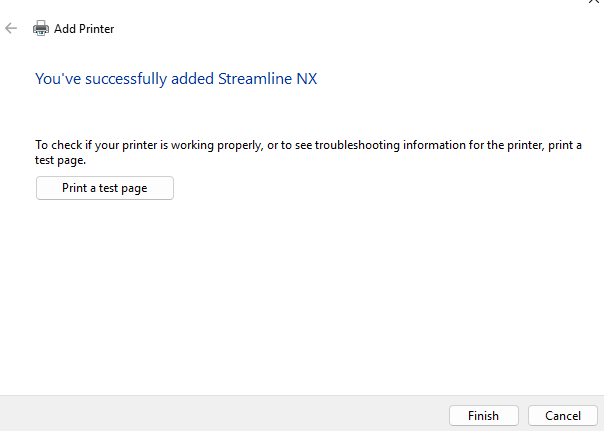Click the "Add Printer" window title text
604x431 pixels.
[84, 29]
